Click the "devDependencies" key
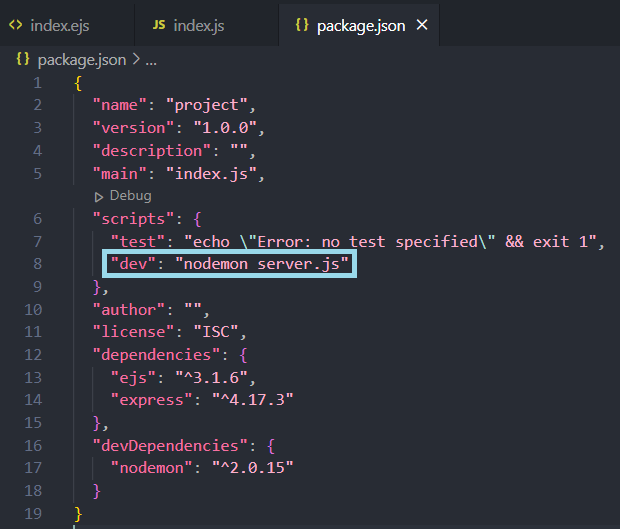 [x=170, y=446]
